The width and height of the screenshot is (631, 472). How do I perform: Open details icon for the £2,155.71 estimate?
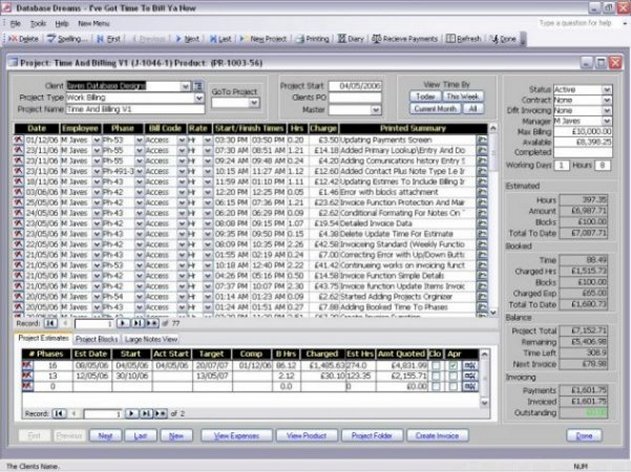(x=470, y=376)
